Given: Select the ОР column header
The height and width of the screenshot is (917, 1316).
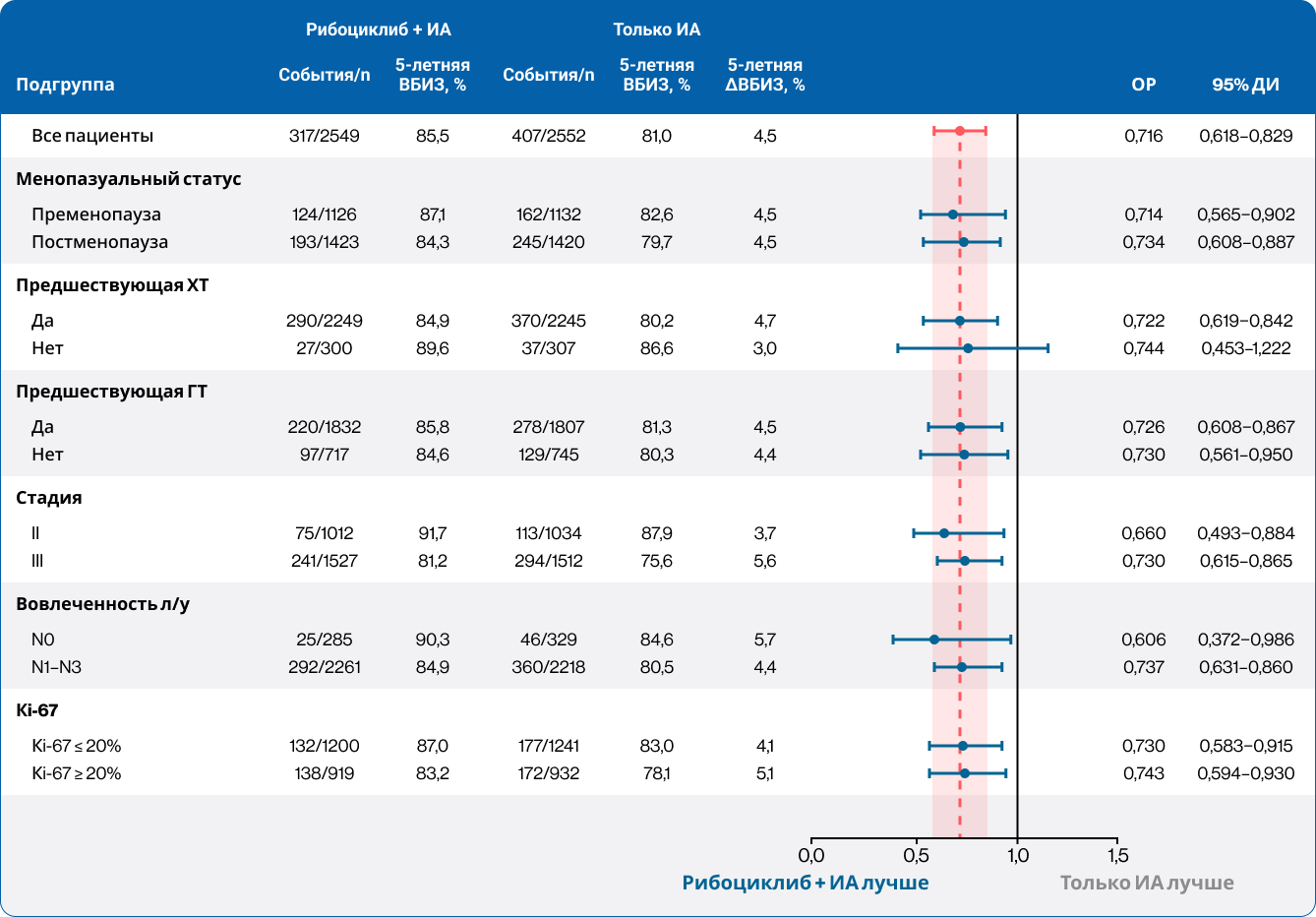Looking at the screenshot, I should click(1143, 85).
